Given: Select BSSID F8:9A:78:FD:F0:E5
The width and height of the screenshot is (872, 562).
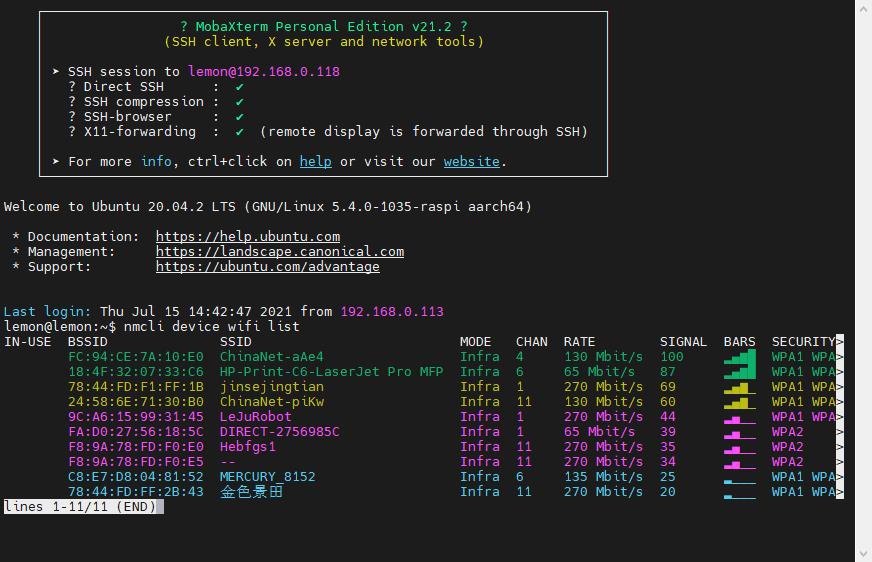Looking at the screenshot, I should click(x=136, y=461).
